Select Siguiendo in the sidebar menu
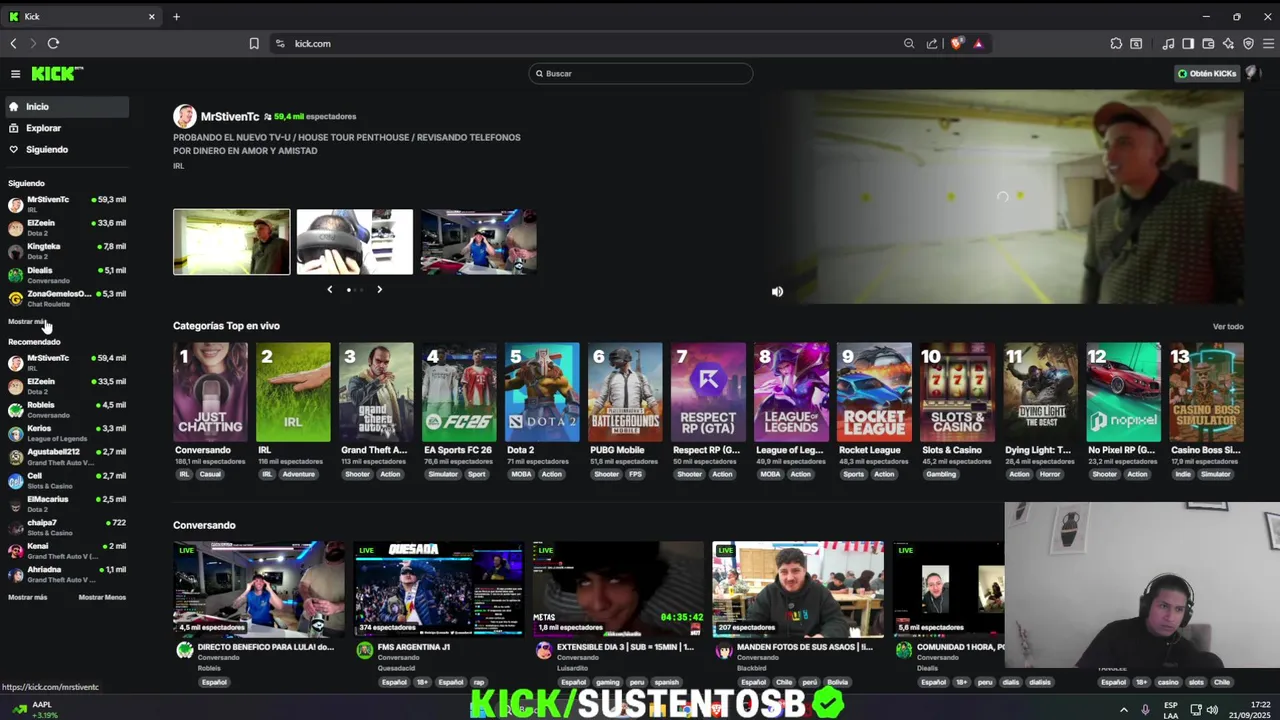The width and height of the screenshot is (1280, 720). (65, 149)
